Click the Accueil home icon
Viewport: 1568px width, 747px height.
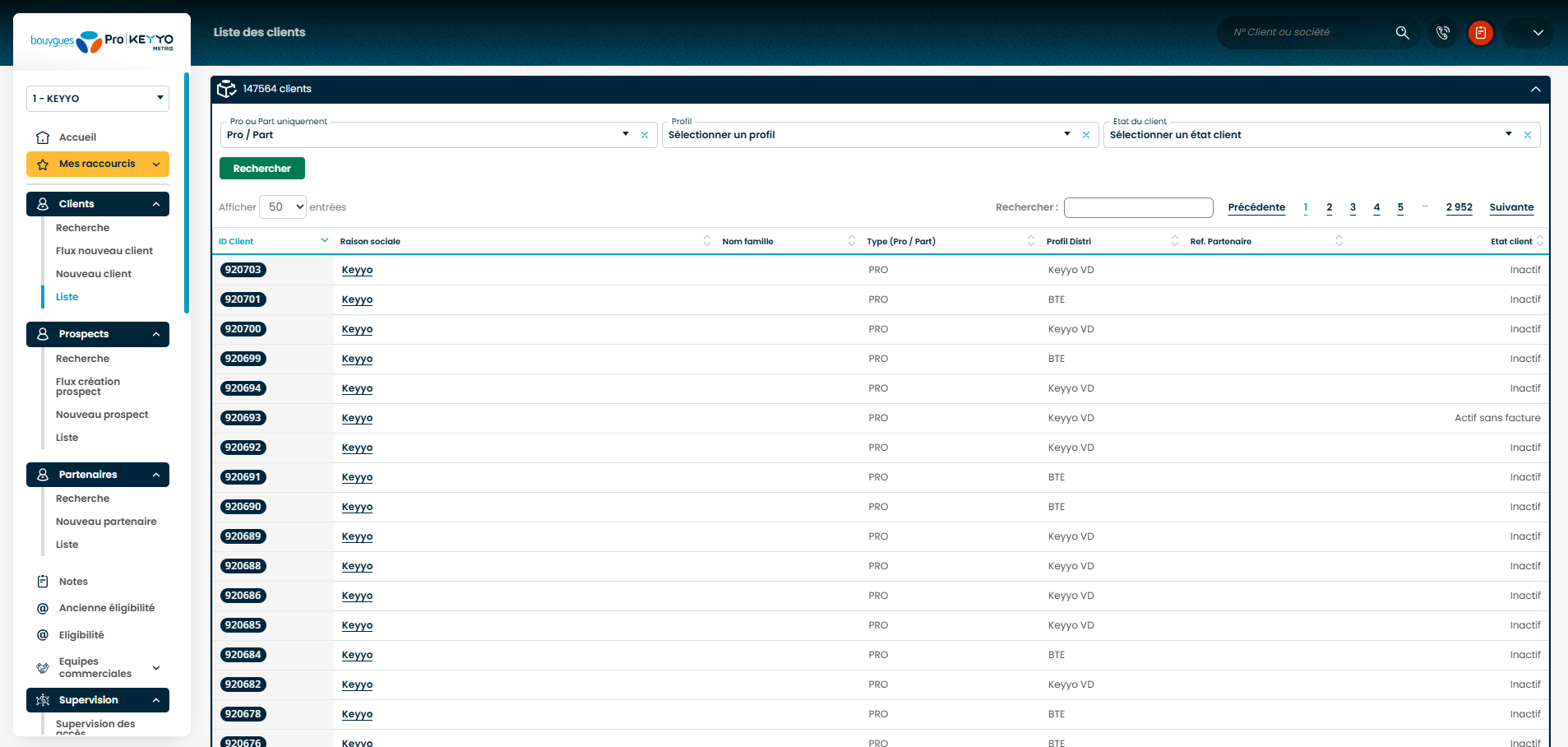pyautogui.click(x=43, y=137)
